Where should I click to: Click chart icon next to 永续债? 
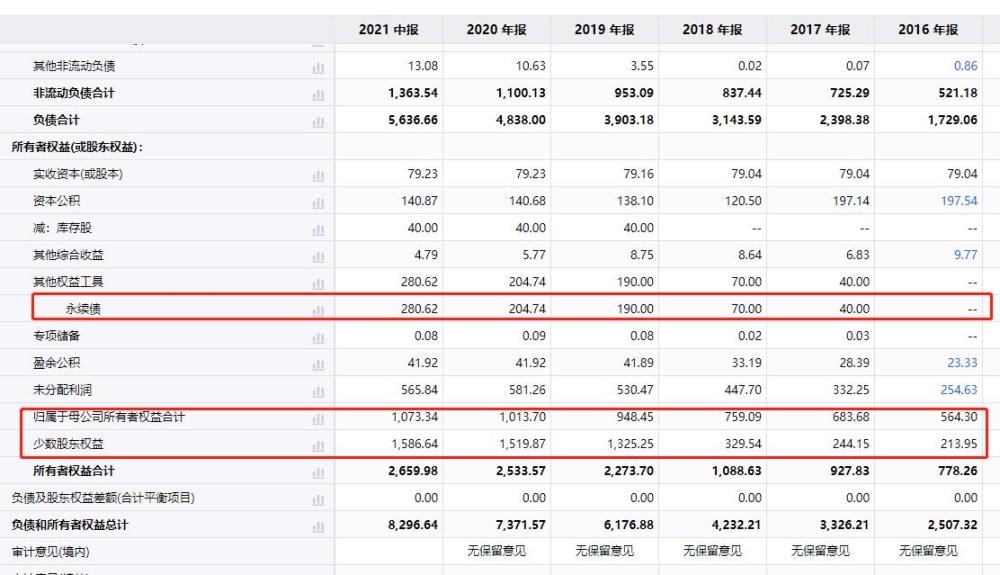point(318,310)
